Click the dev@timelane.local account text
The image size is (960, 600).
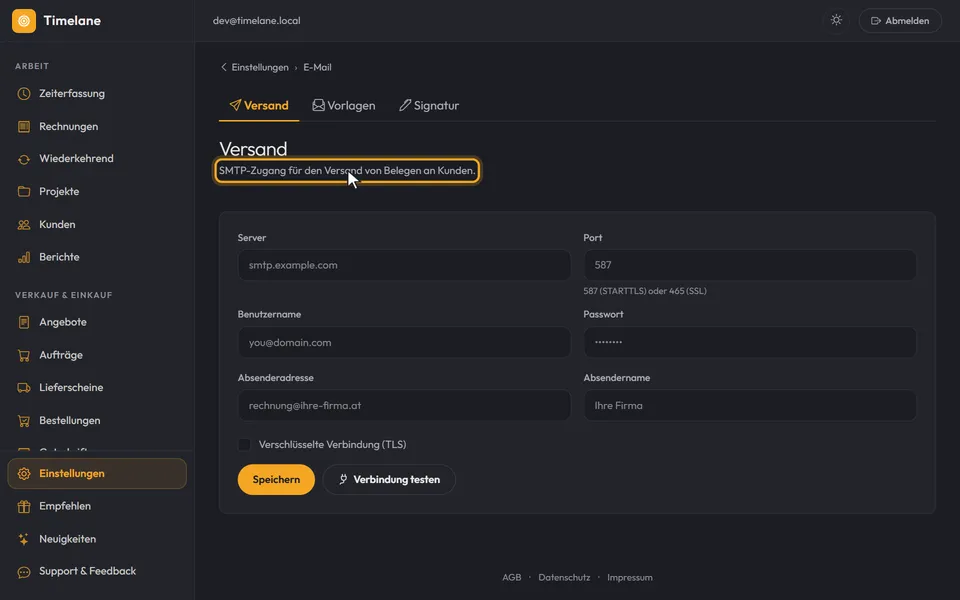click(257, 21)
